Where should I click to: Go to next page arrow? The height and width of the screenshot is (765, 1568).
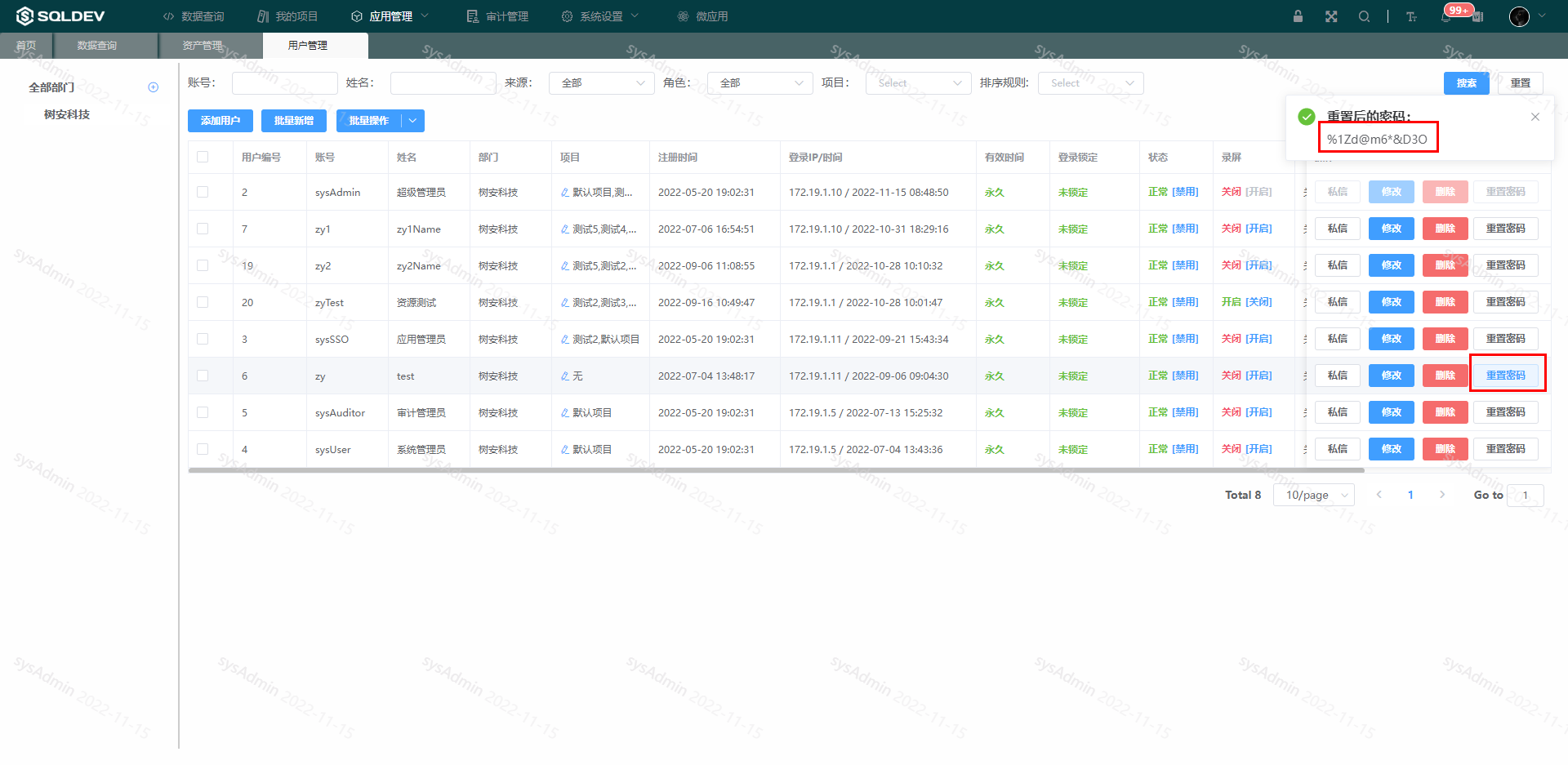(x=1442, y=495)
